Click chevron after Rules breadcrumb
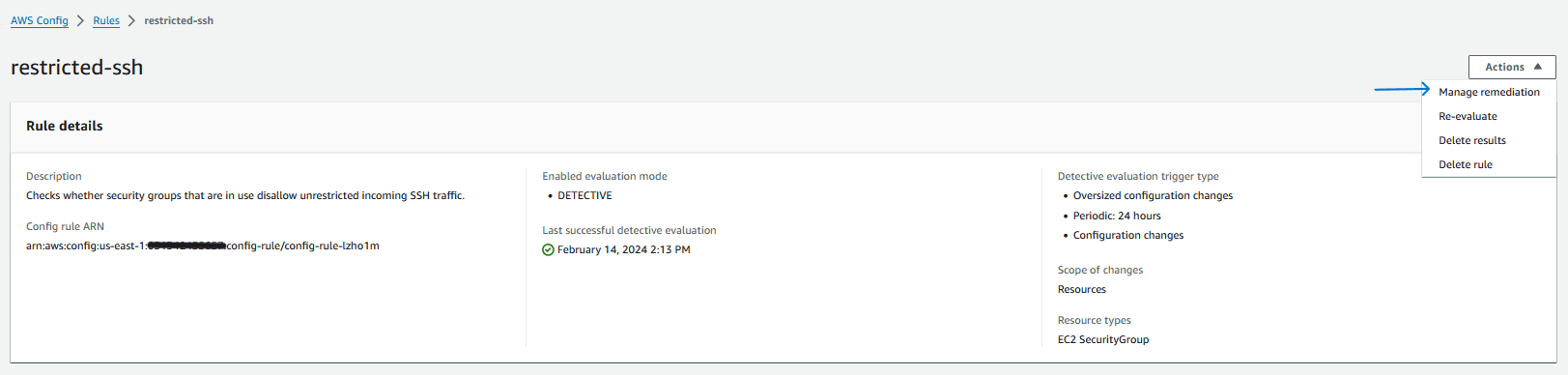1568x375 pixels. (131, 20)
